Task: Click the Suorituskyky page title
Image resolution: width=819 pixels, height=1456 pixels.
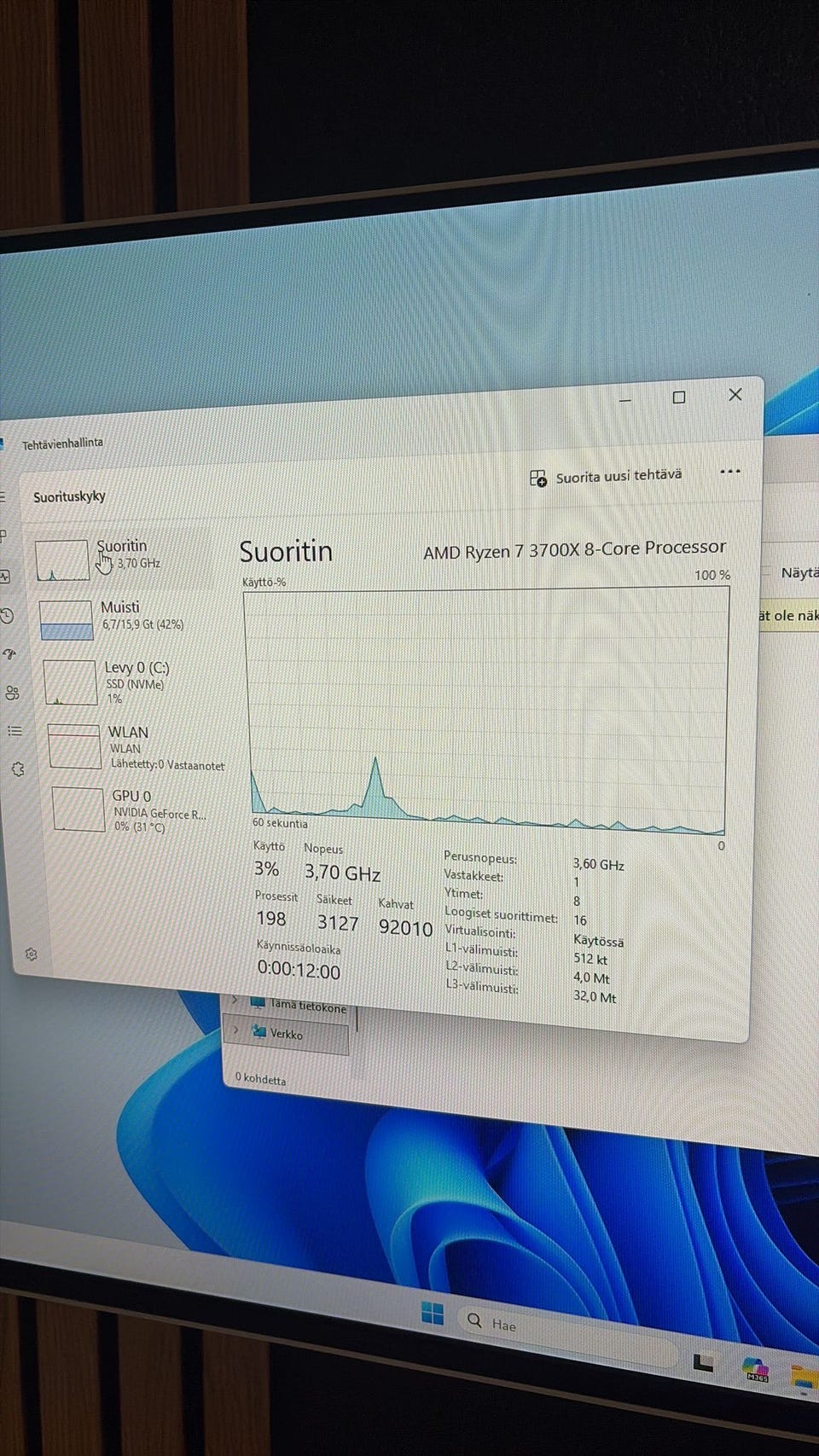Action: pos(69,496)
